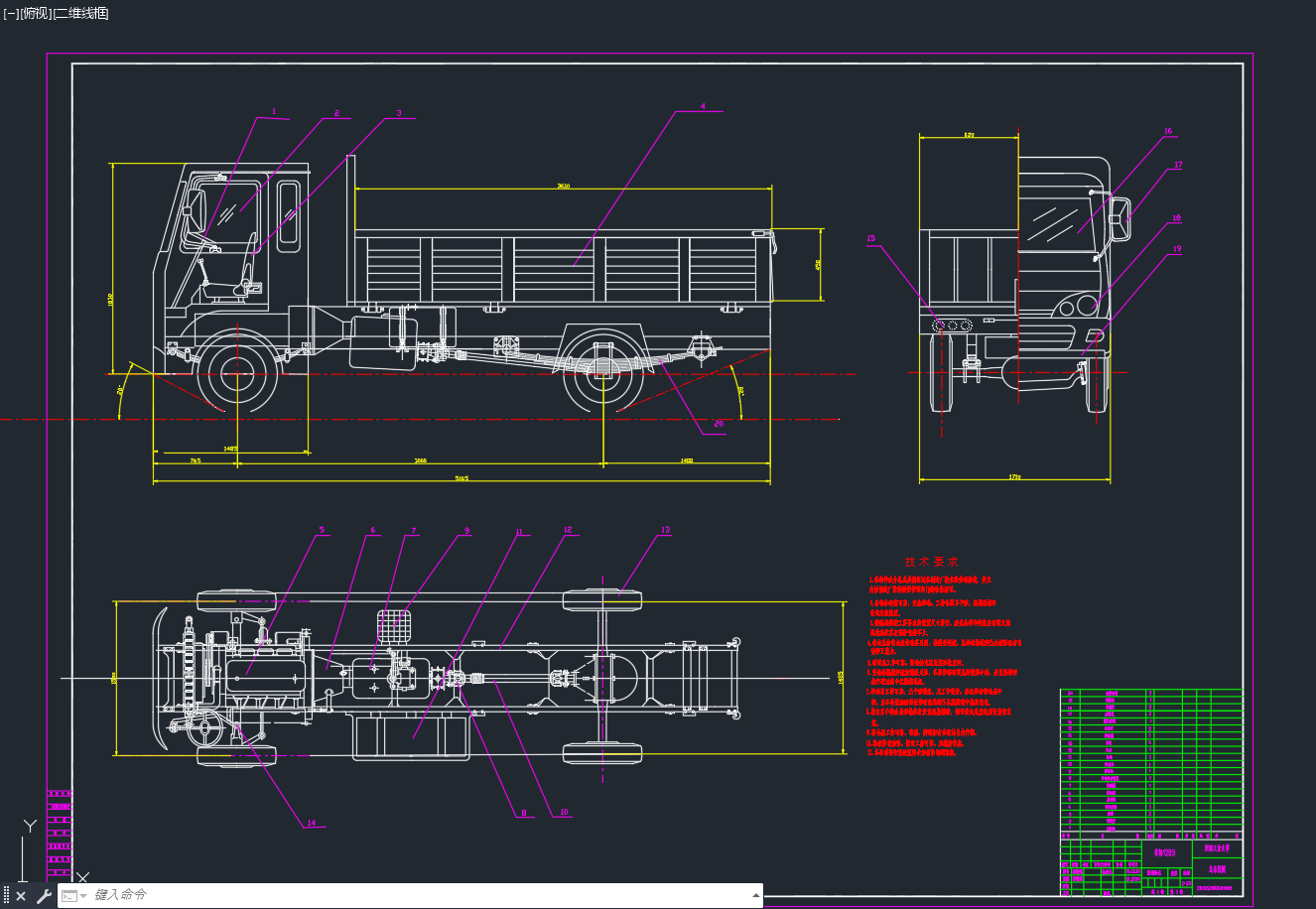Select the 技术要求 heading text
This screenshot has width=1316, height=909.
point(931,563)
